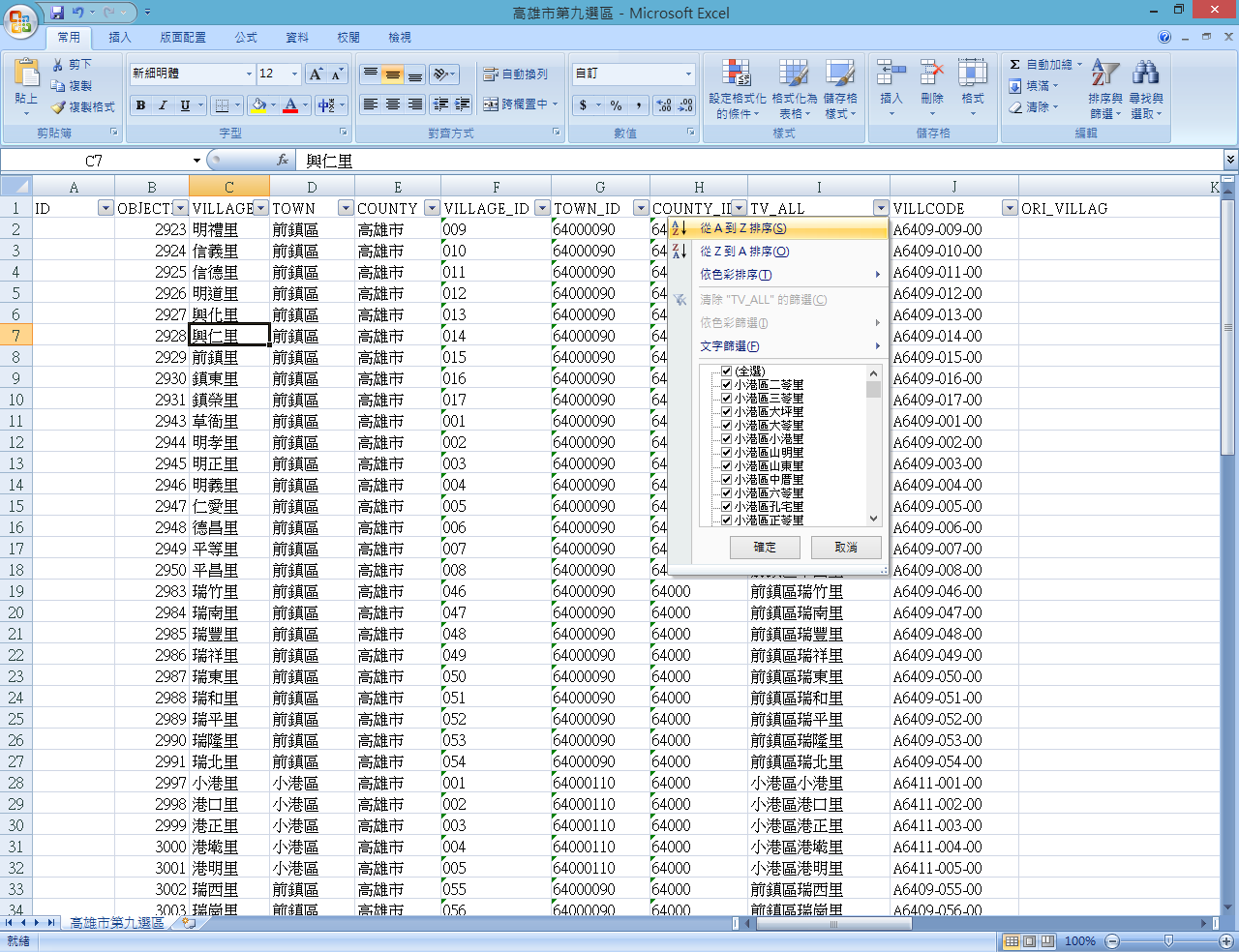
Task: Switch to the 插入 ribbon tab
Action: point(120,38)
